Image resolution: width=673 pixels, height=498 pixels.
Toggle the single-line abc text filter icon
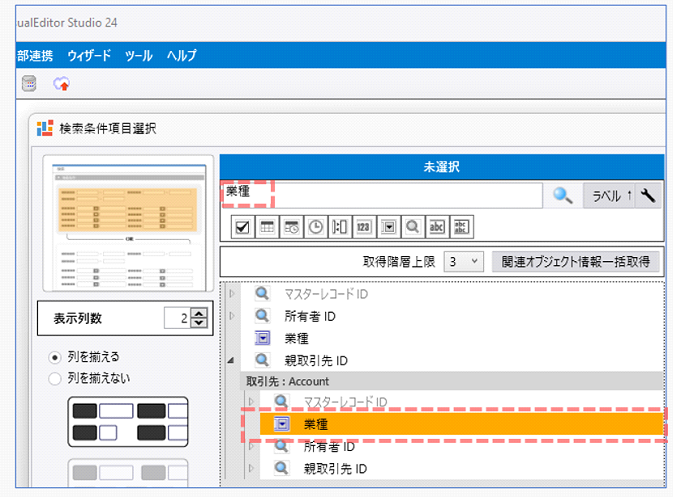coord(437,227)
